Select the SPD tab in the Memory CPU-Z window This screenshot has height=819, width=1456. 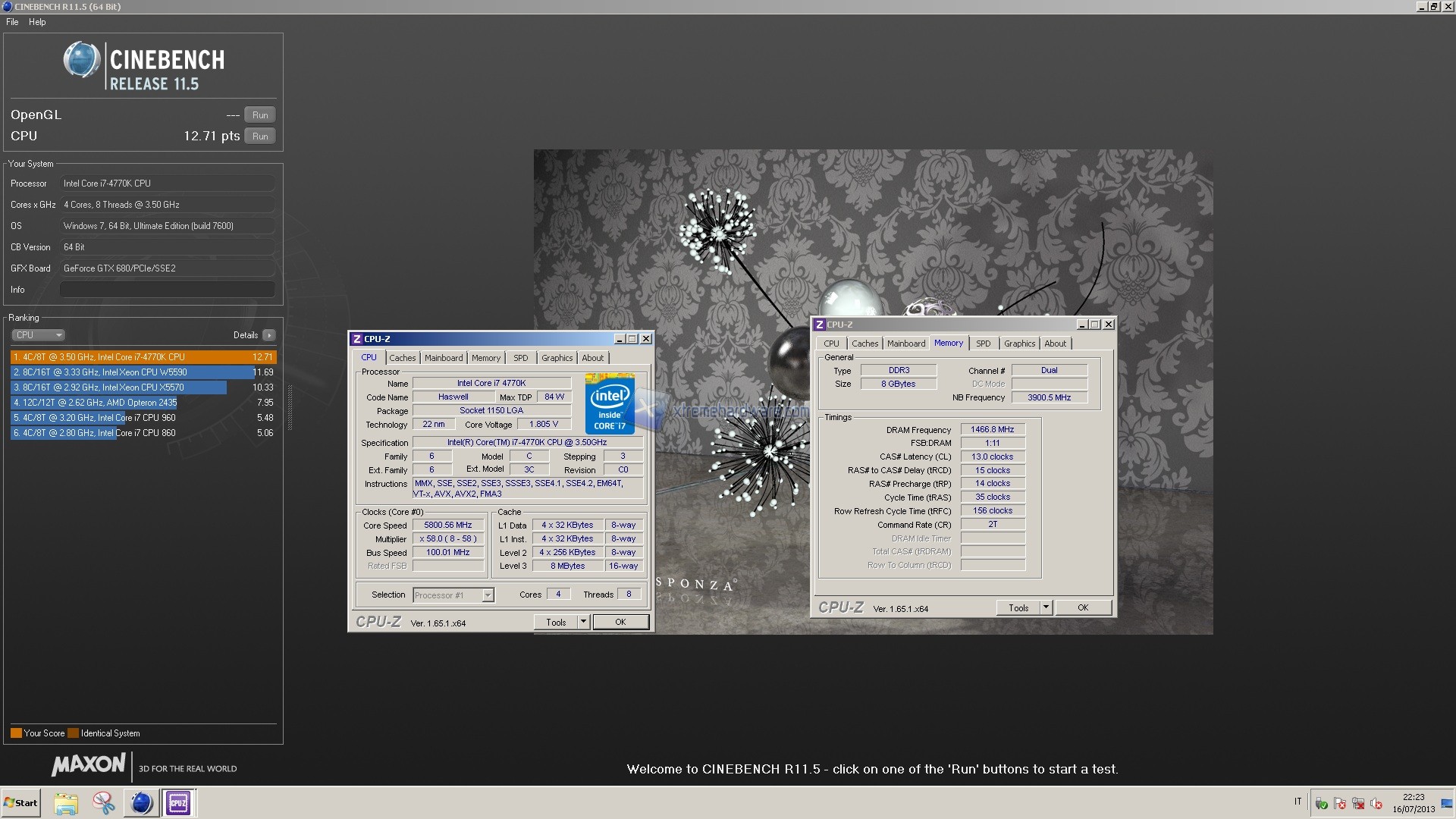tap(983, 344)
